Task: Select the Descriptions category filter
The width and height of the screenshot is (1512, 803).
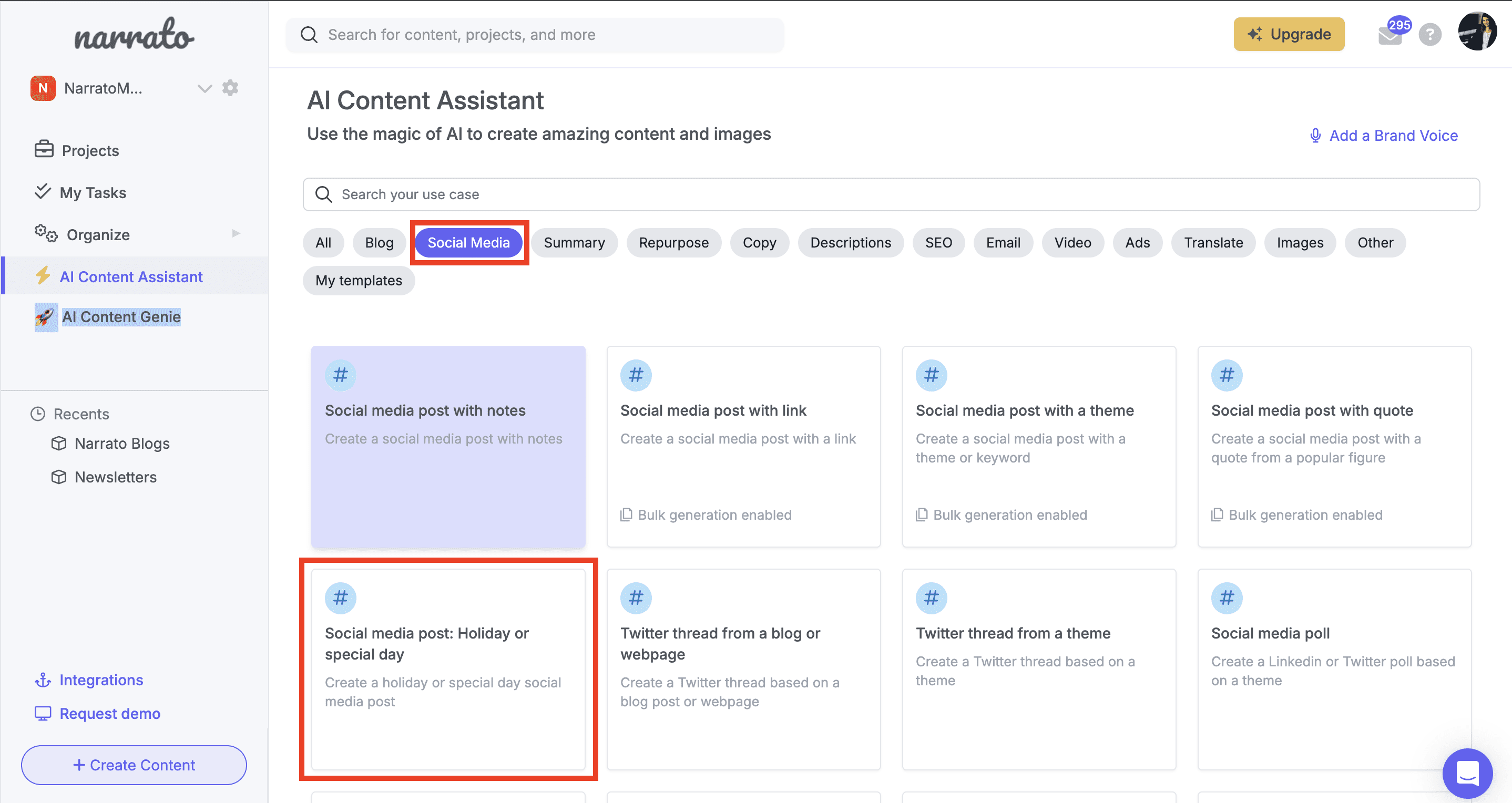Action: coord(851,243)
